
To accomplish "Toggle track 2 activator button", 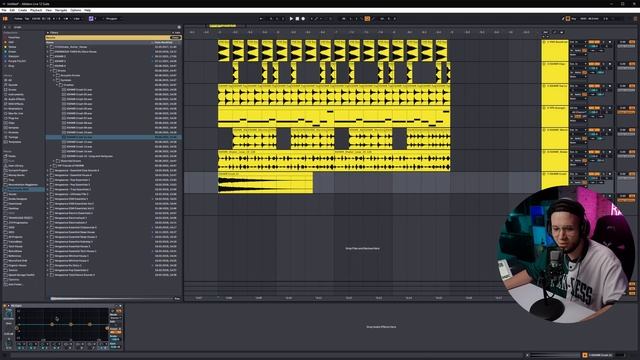I will (594, 64).
